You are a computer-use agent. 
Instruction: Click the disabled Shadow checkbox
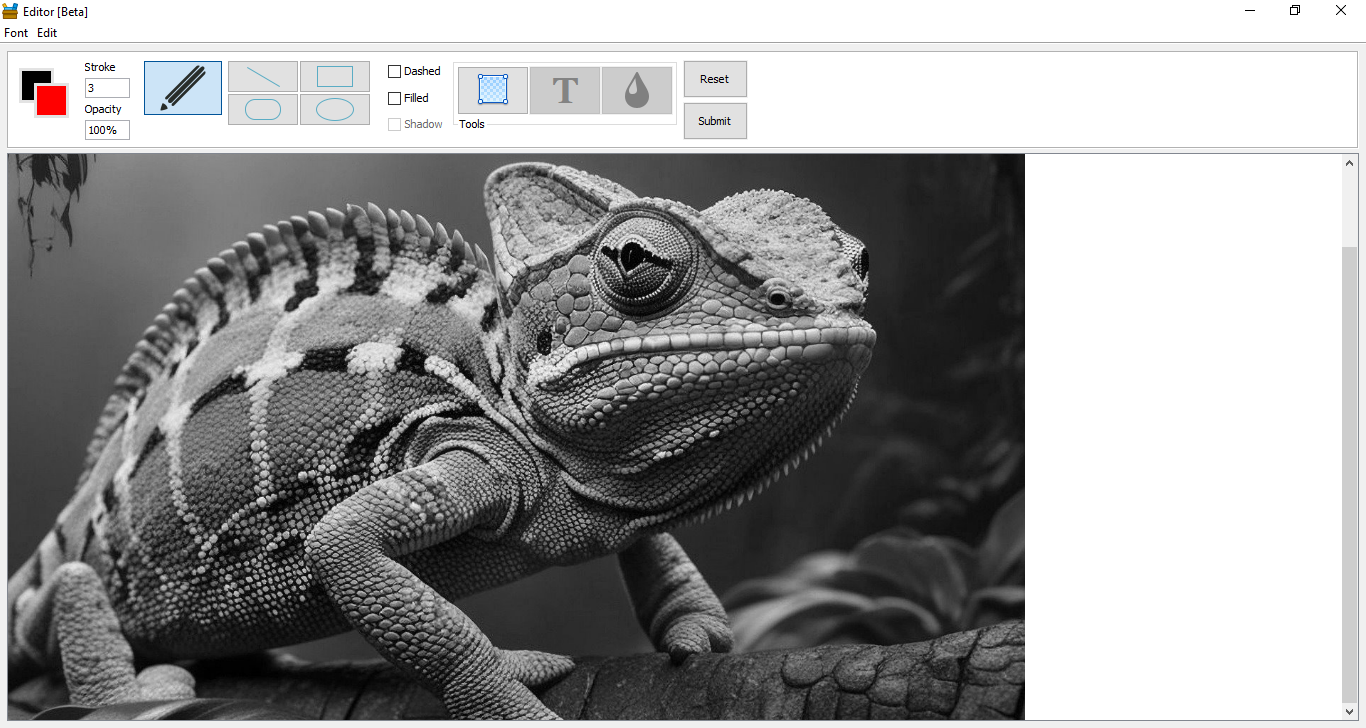pyautogui.click(x=395, y=124)
